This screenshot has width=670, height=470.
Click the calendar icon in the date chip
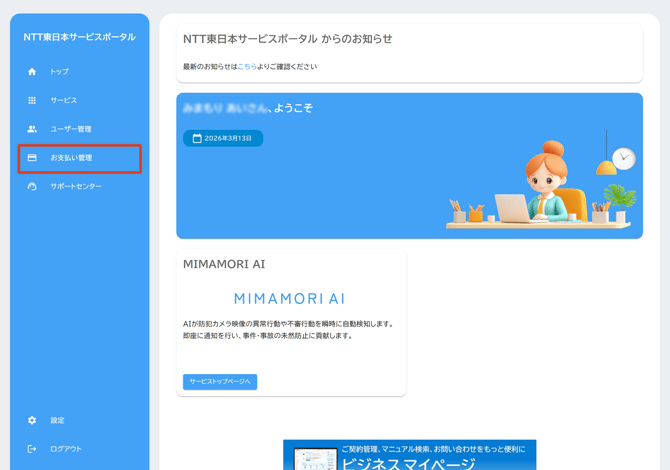[197, 138]
